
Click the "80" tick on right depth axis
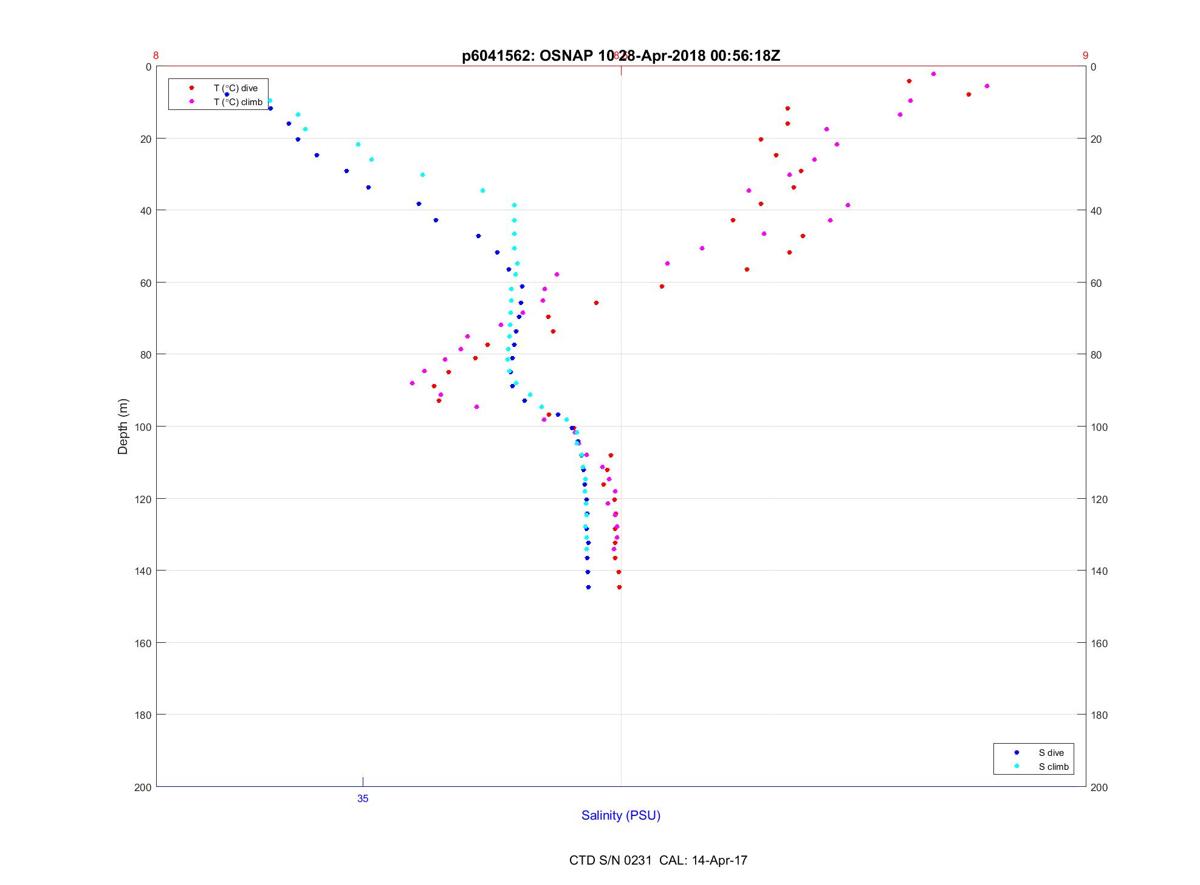pos(1096,355)
